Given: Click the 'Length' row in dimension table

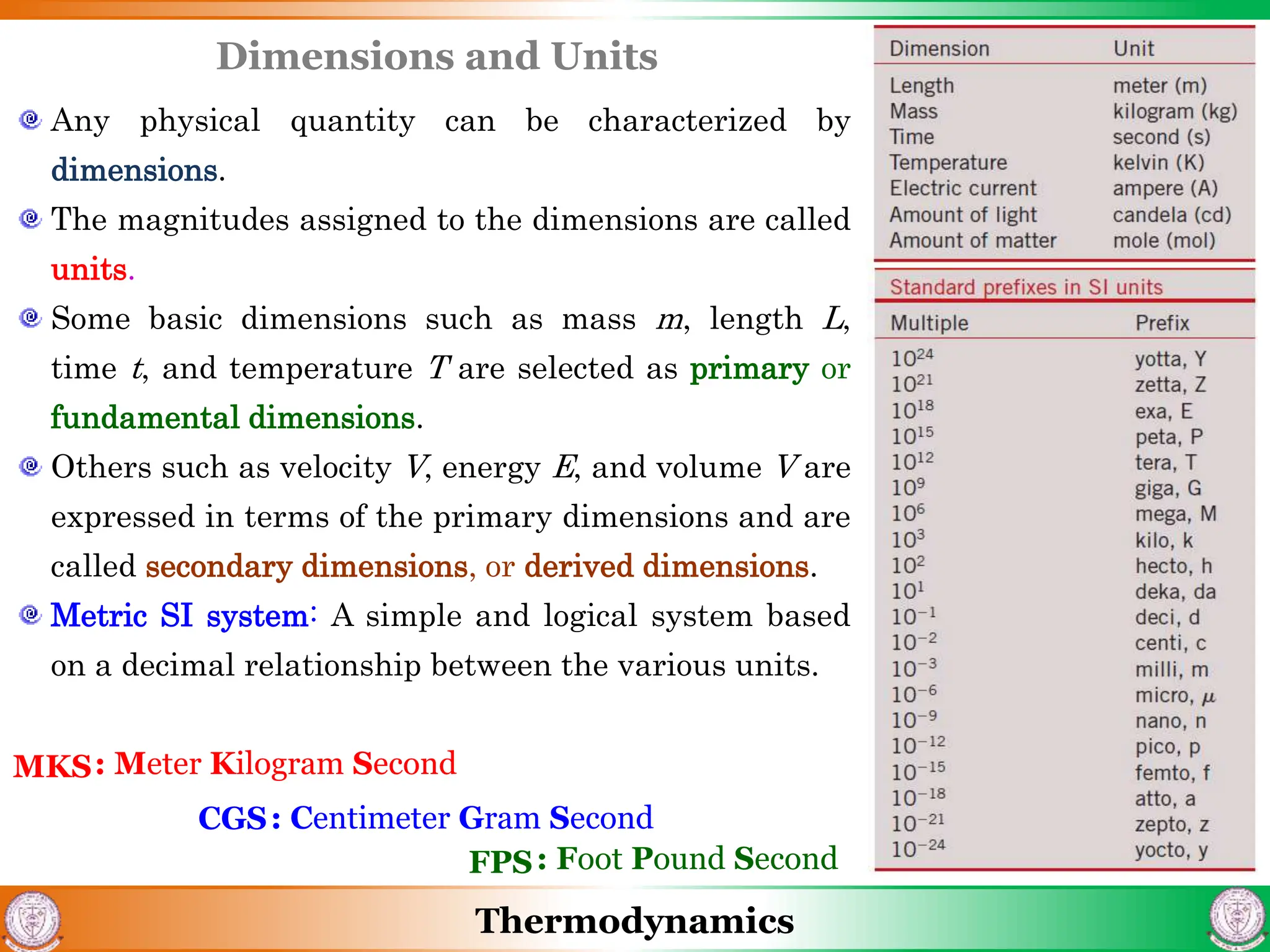Looking at the screenshot, I should (1064, 86).
